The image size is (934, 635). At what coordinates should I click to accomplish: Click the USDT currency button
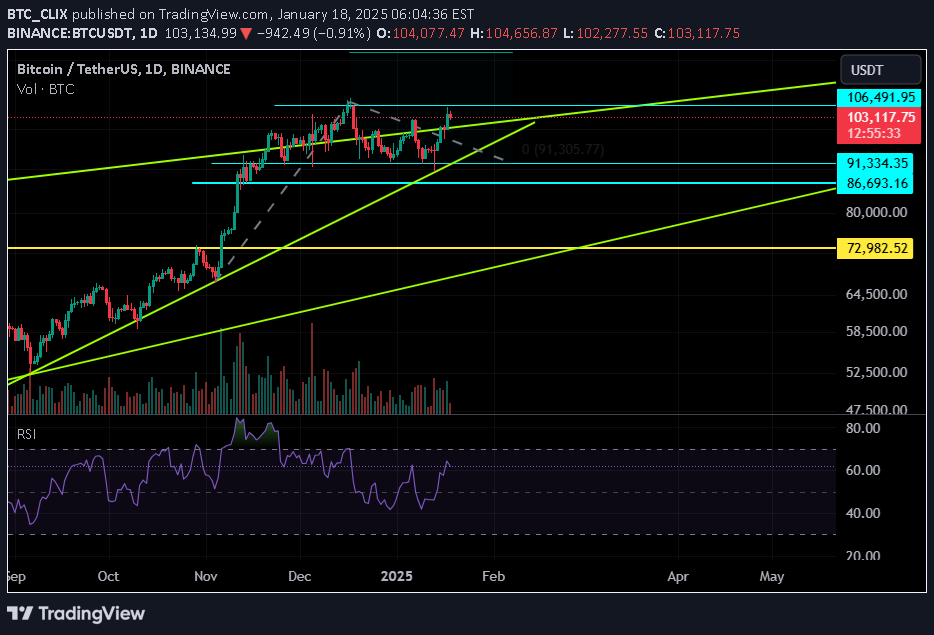(880, 70)
